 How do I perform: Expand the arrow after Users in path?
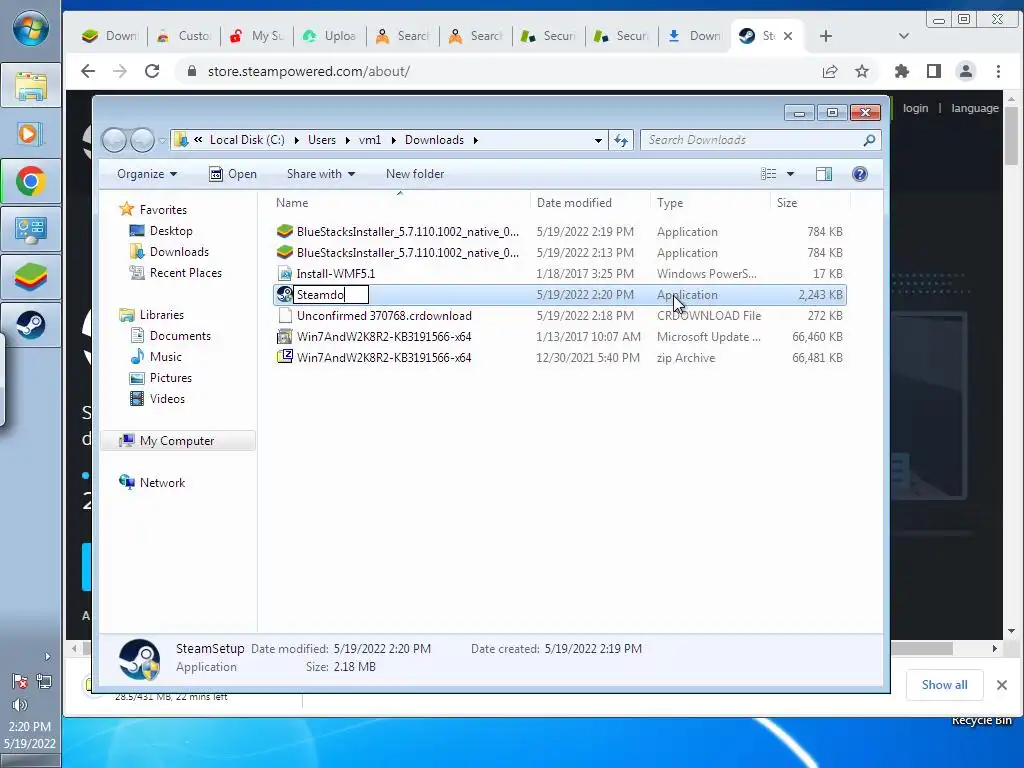pos(347,140)
